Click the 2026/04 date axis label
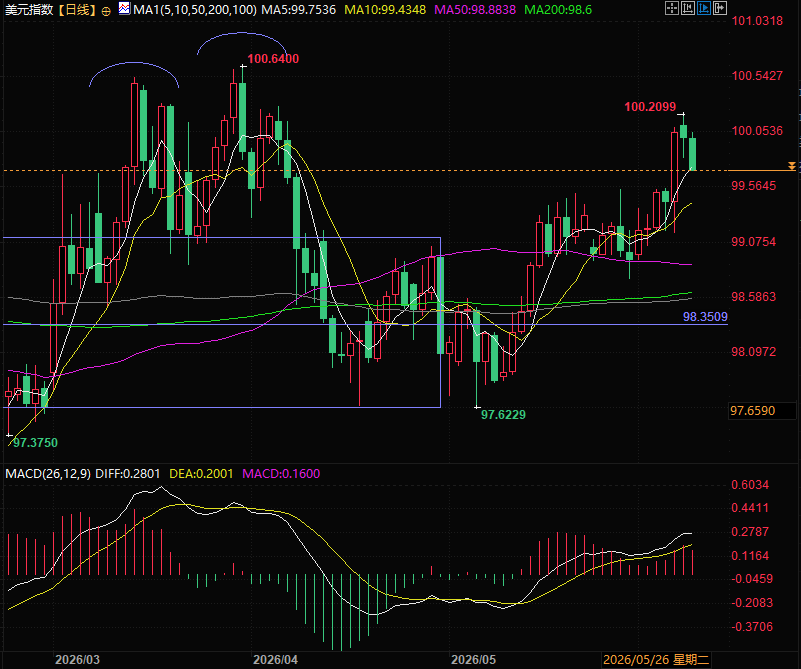Viewport: 801px width, 669px height. click(x=275, y=660)
